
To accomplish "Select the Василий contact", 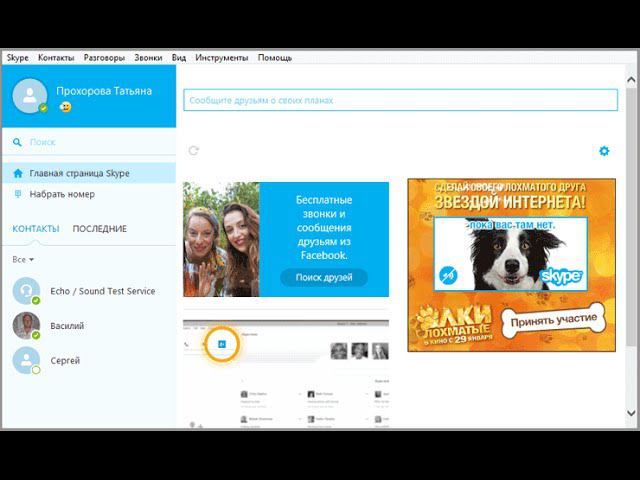I will pyautogui.click(x=89, y=326).
